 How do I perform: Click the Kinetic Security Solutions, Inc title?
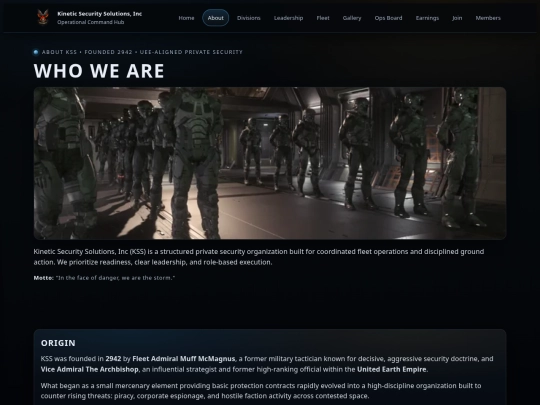point(100,14)
